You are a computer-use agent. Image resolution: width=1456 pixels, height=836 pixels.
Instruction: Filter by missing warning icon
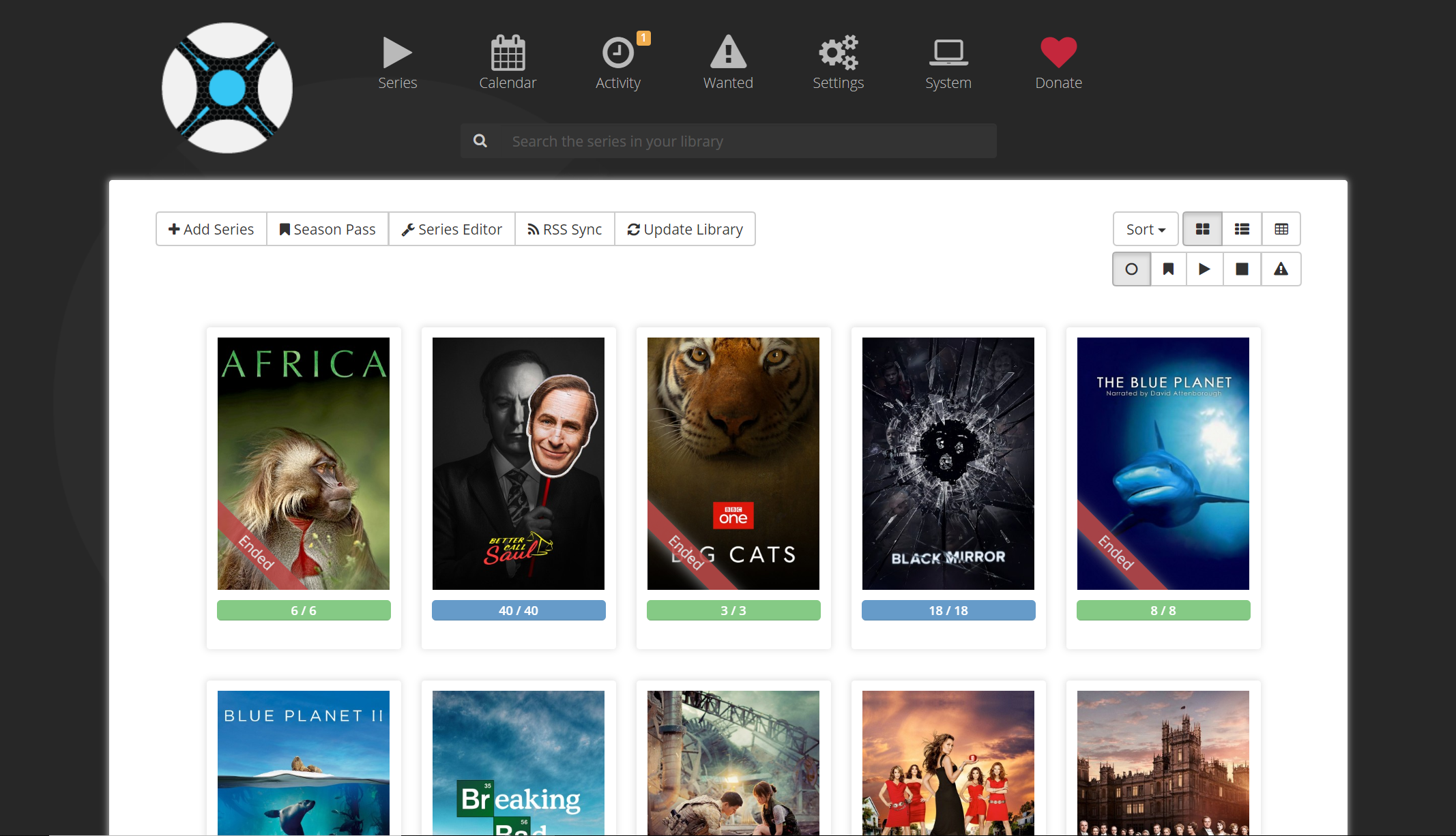coord(1281,269)
